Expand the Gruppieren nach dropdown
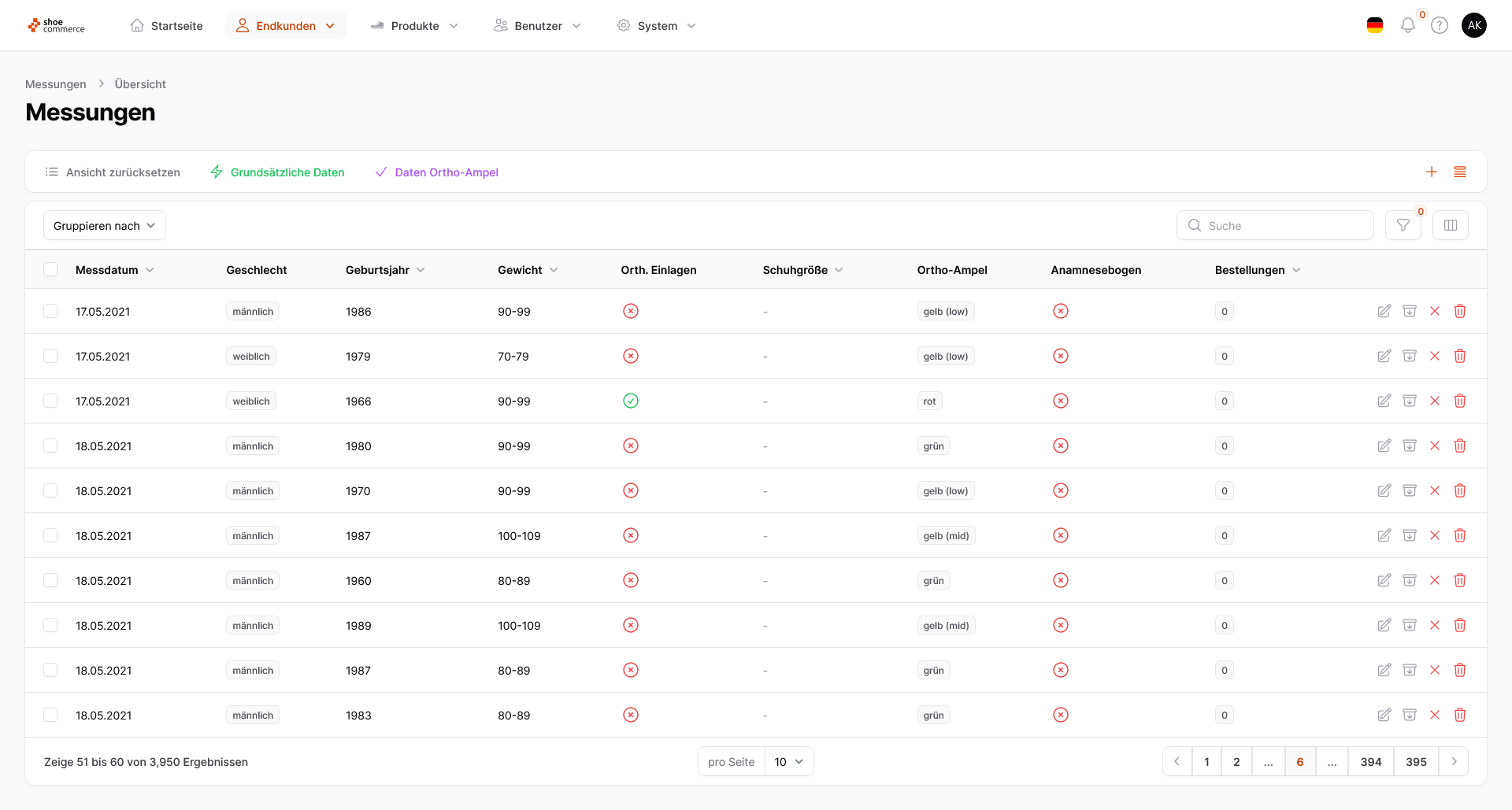 [104, 226]
